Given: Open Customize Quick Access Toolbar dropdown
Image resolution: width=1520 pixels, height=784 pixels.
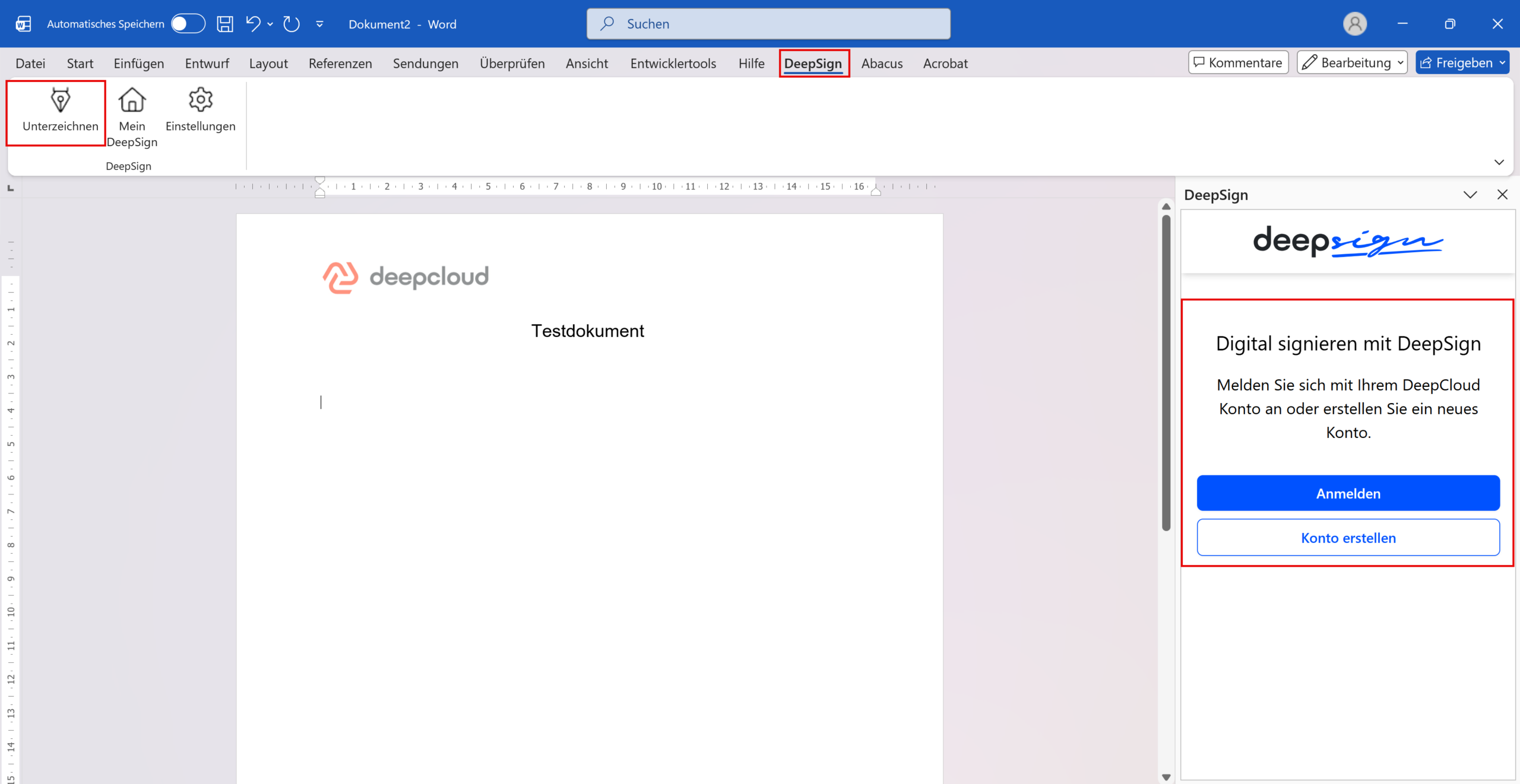Looking at the screenshot, I should [x=319, y=24].
